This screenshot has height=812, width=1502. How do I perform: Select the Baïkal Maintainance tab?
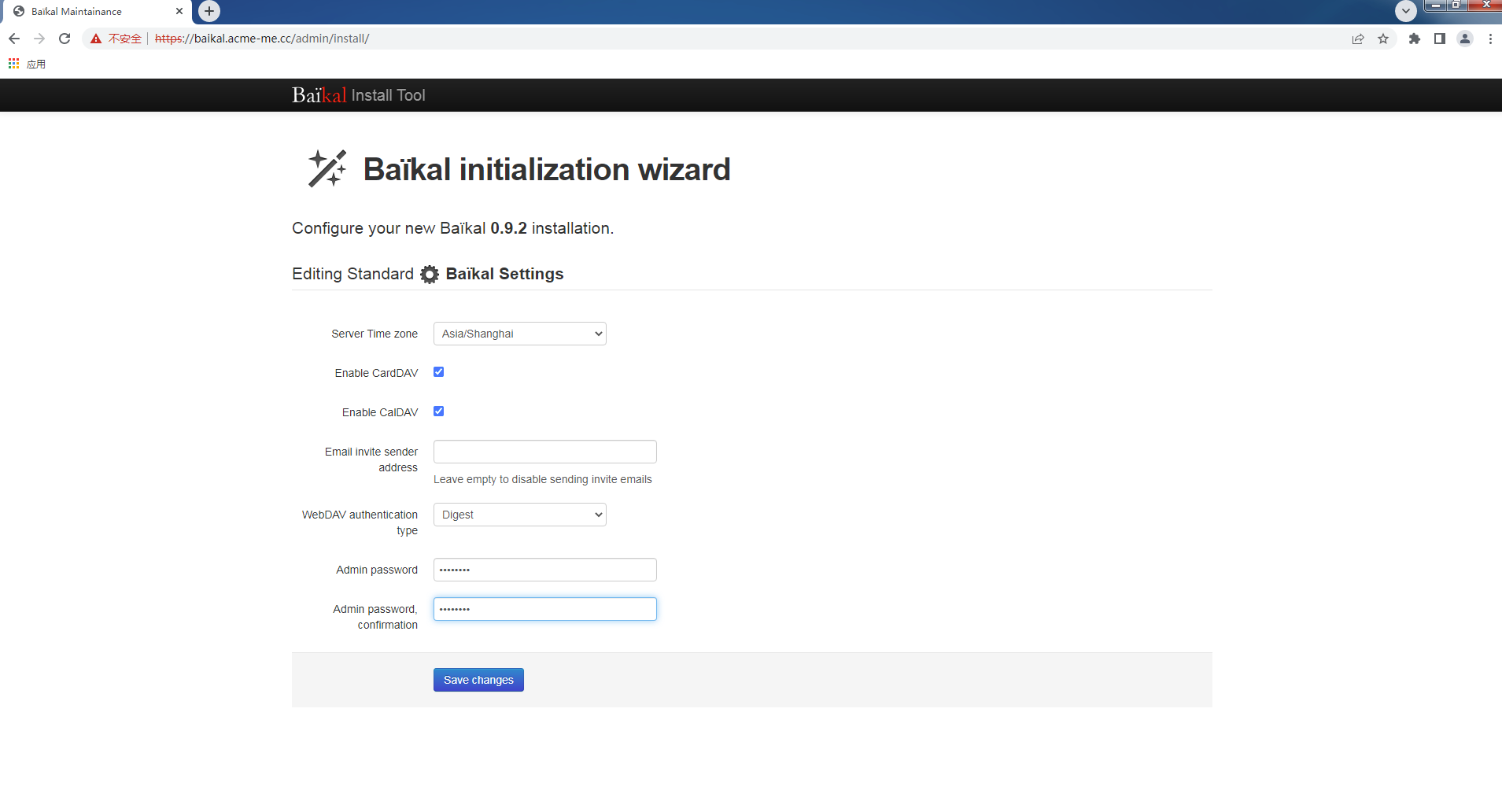pos(97,12)
